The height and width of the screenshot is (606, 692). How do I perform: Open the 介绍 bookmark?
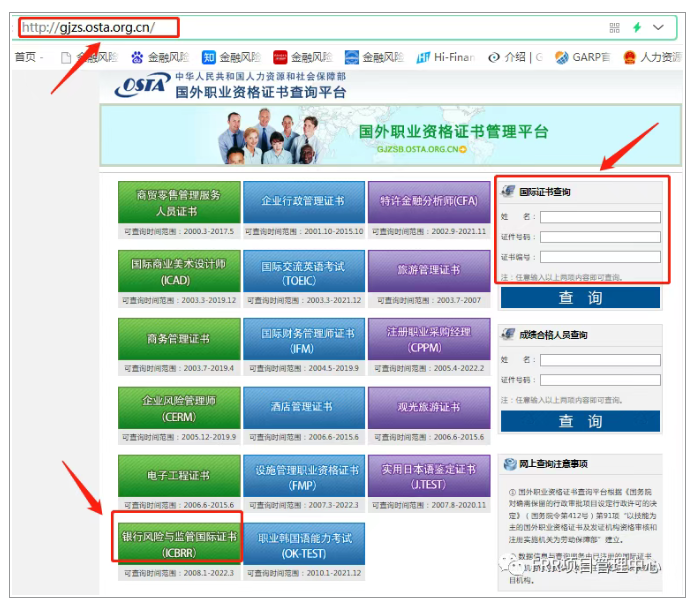[x=515, y=57]
